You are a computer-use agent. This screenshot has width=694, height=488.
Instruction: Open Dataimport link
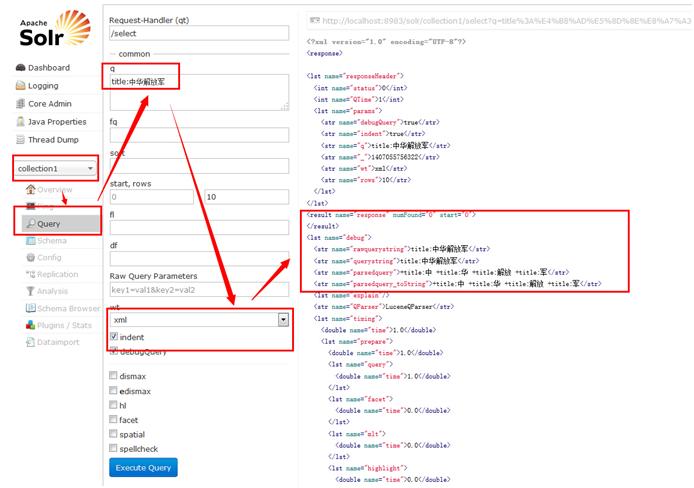point(58,342)
